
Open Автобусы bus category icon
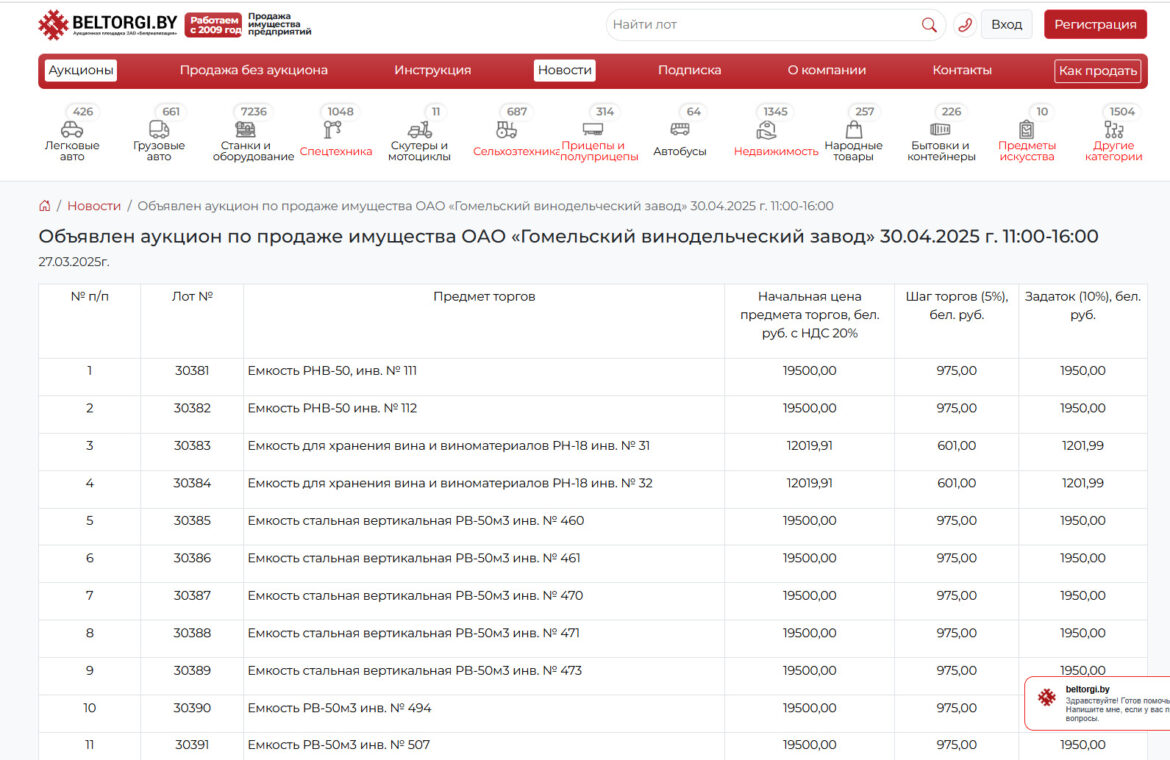680,130
